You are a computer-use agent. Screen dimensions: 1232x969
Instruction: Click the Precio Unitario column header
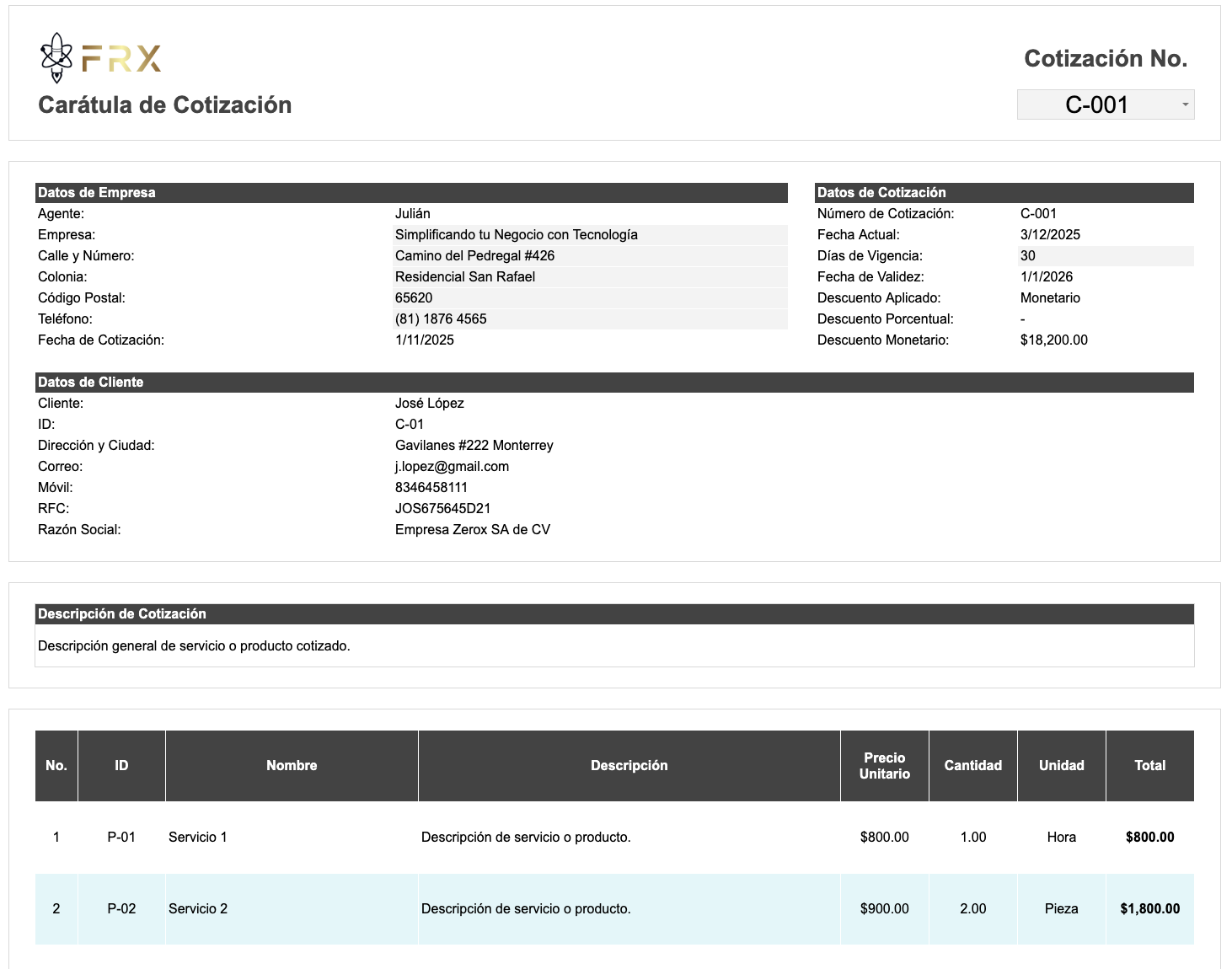[x=884, y=766]
